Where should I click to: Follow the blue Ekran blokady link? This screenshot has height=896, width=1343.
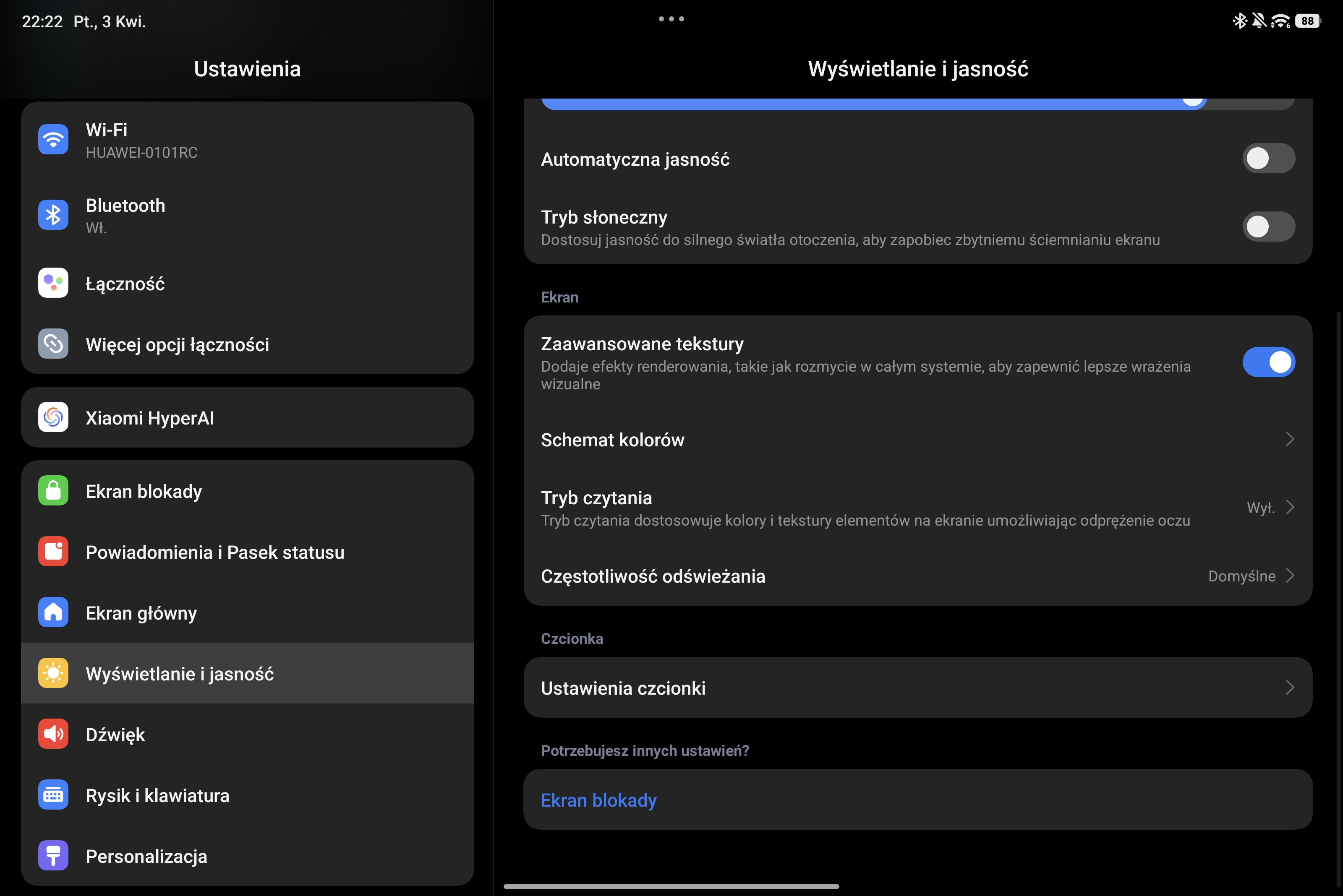click(598, 800)
